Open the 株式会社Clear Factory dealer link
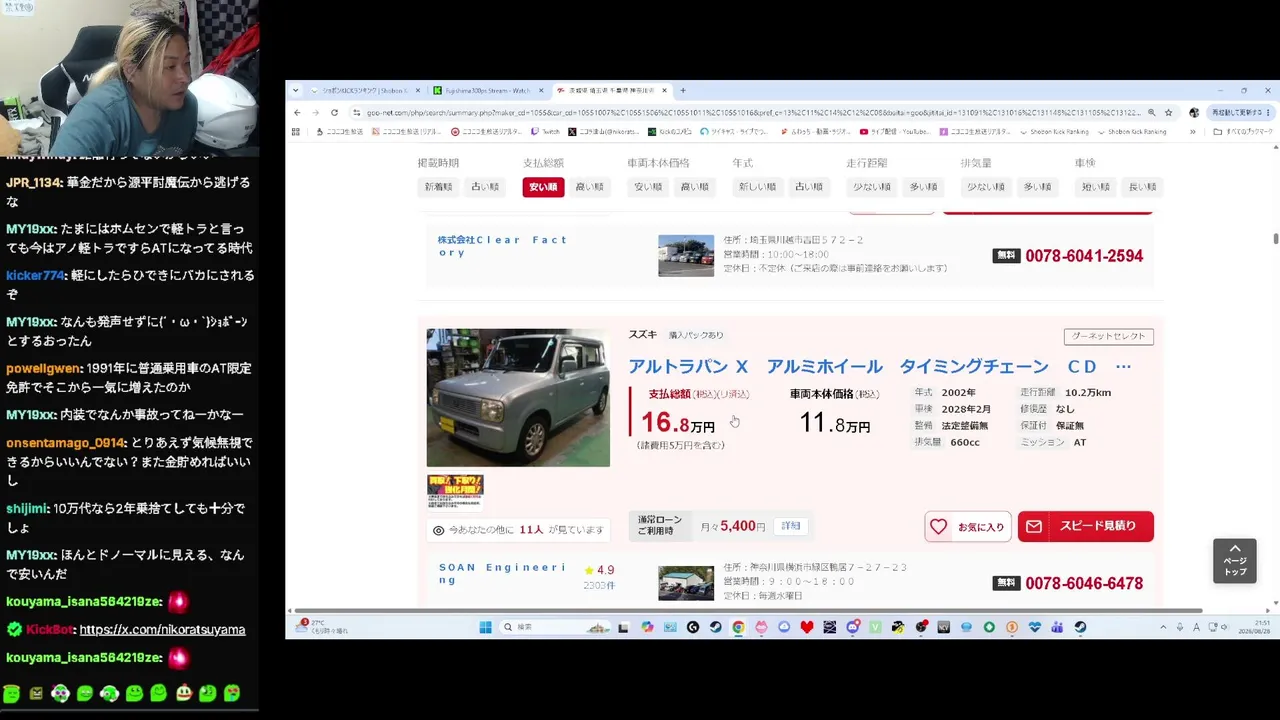This screenshot has width=1280, height=720. tap(502, 246)
